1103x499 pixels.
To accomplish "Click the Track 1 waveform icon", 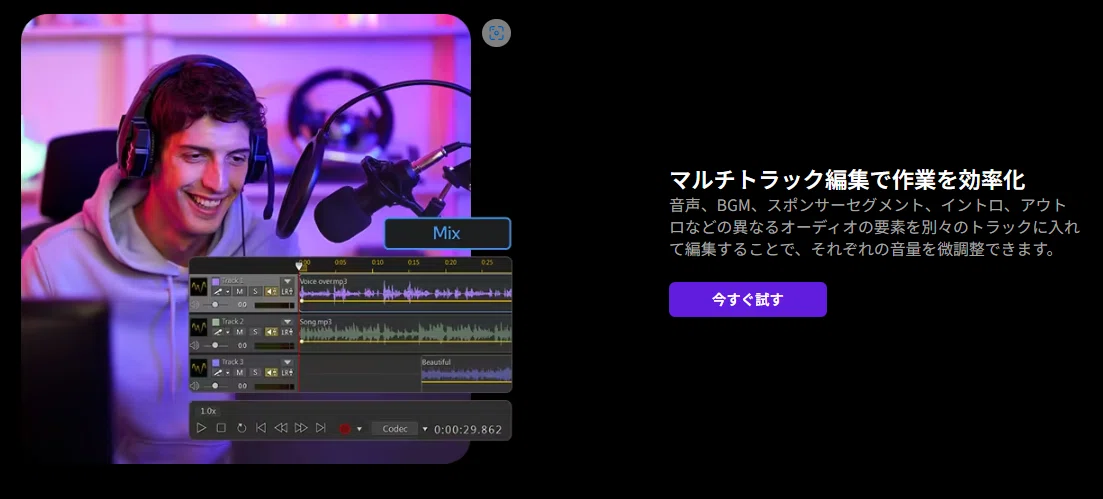I will click(198, 287).
